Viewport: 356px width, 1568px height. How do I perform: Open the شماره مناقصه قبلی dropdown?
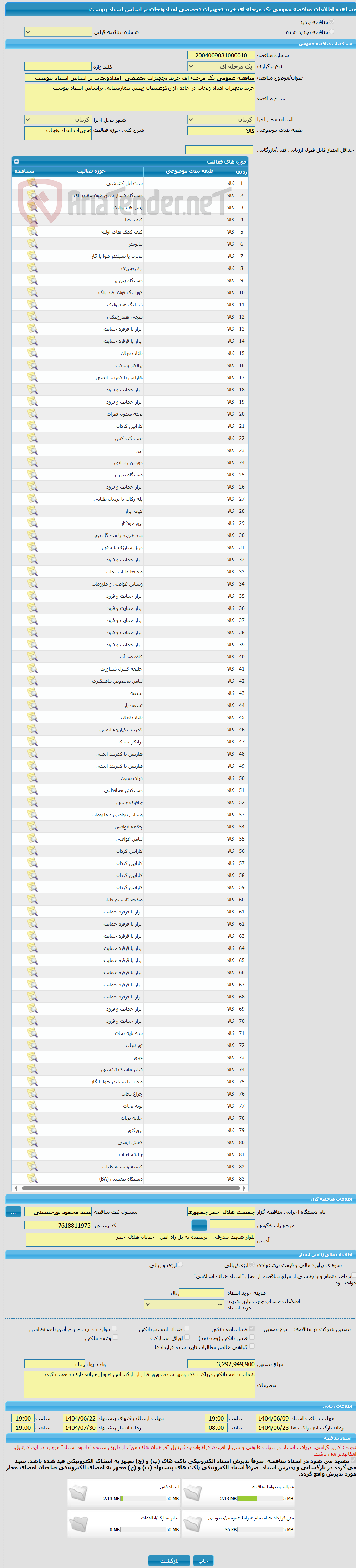(x=58, y=32)
